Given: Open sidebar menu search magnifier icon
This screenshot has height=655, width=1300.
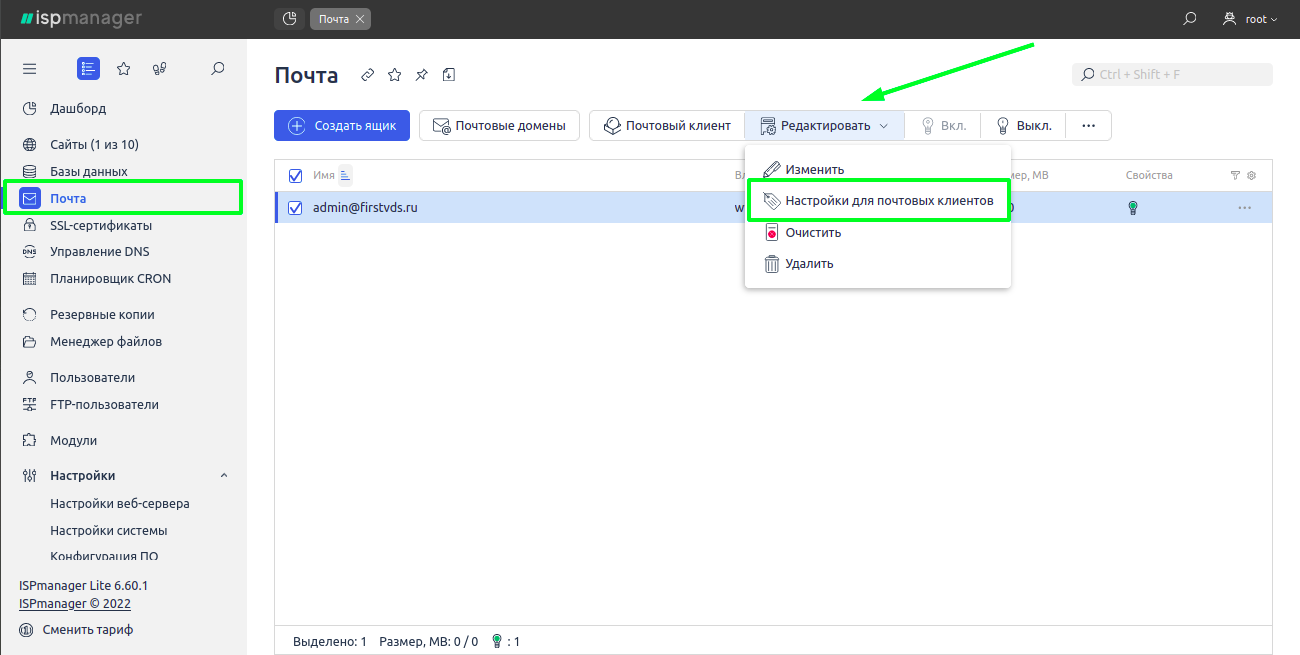Looking at the screenshot, I should click(218, 69).
